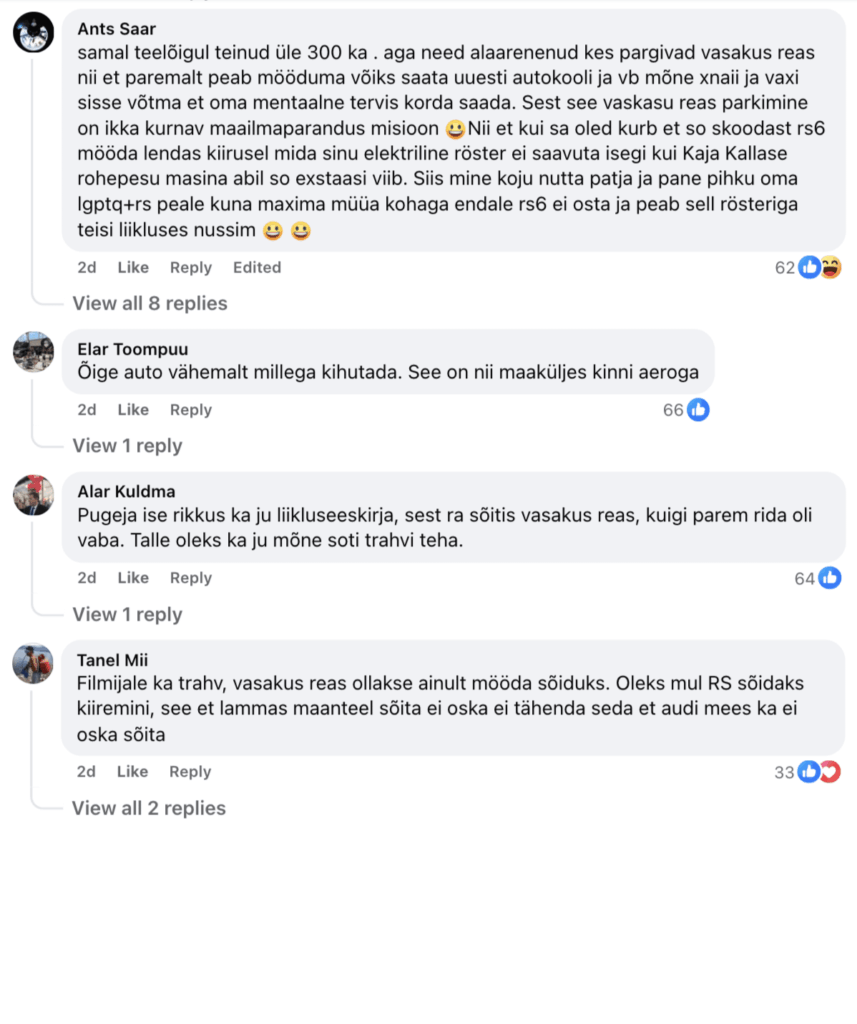Show edit history via "Edited" label
Viewport: 857px width, 1024px height.
257,267
